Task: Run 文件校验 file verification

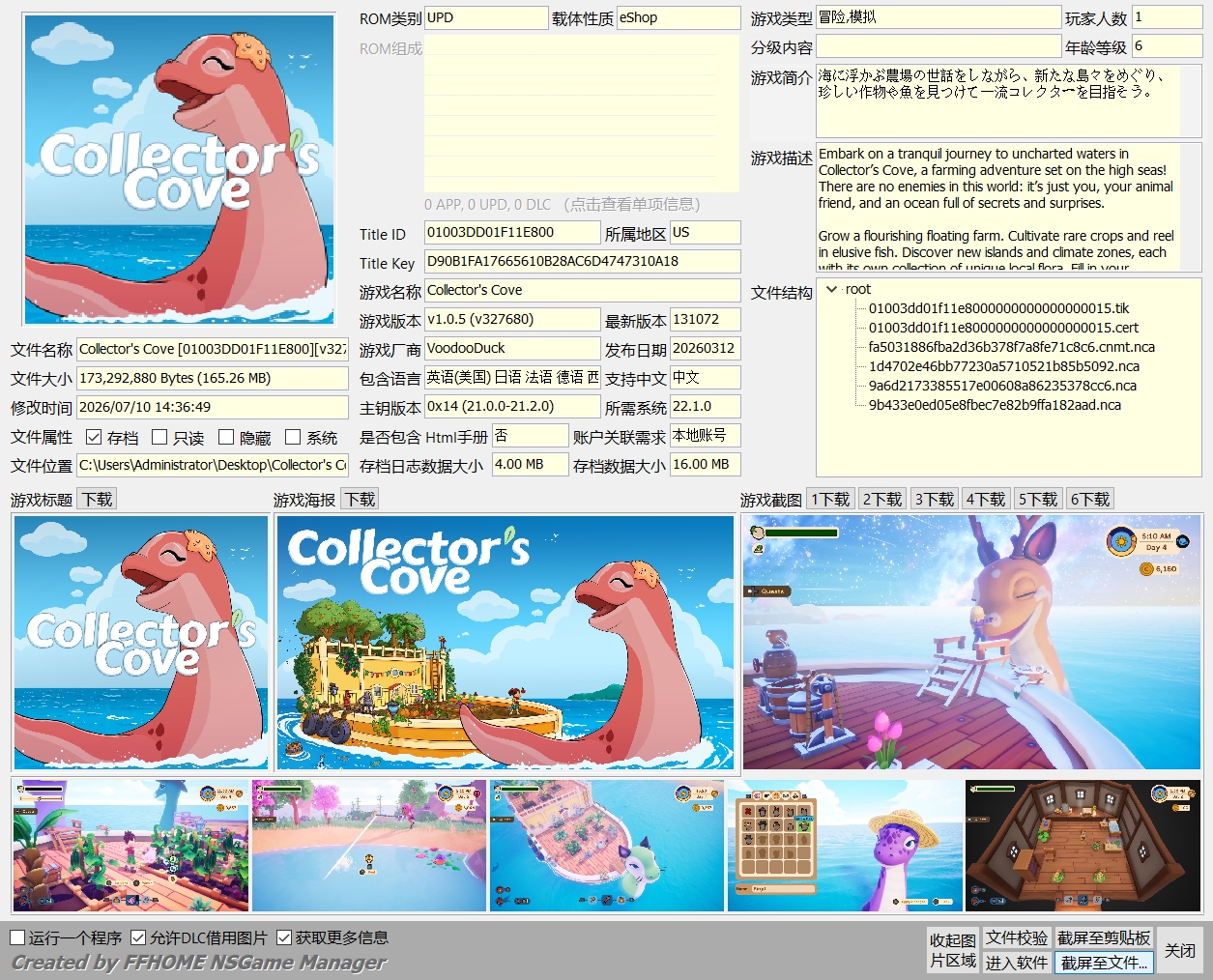Action: (x=1017, y=937)
